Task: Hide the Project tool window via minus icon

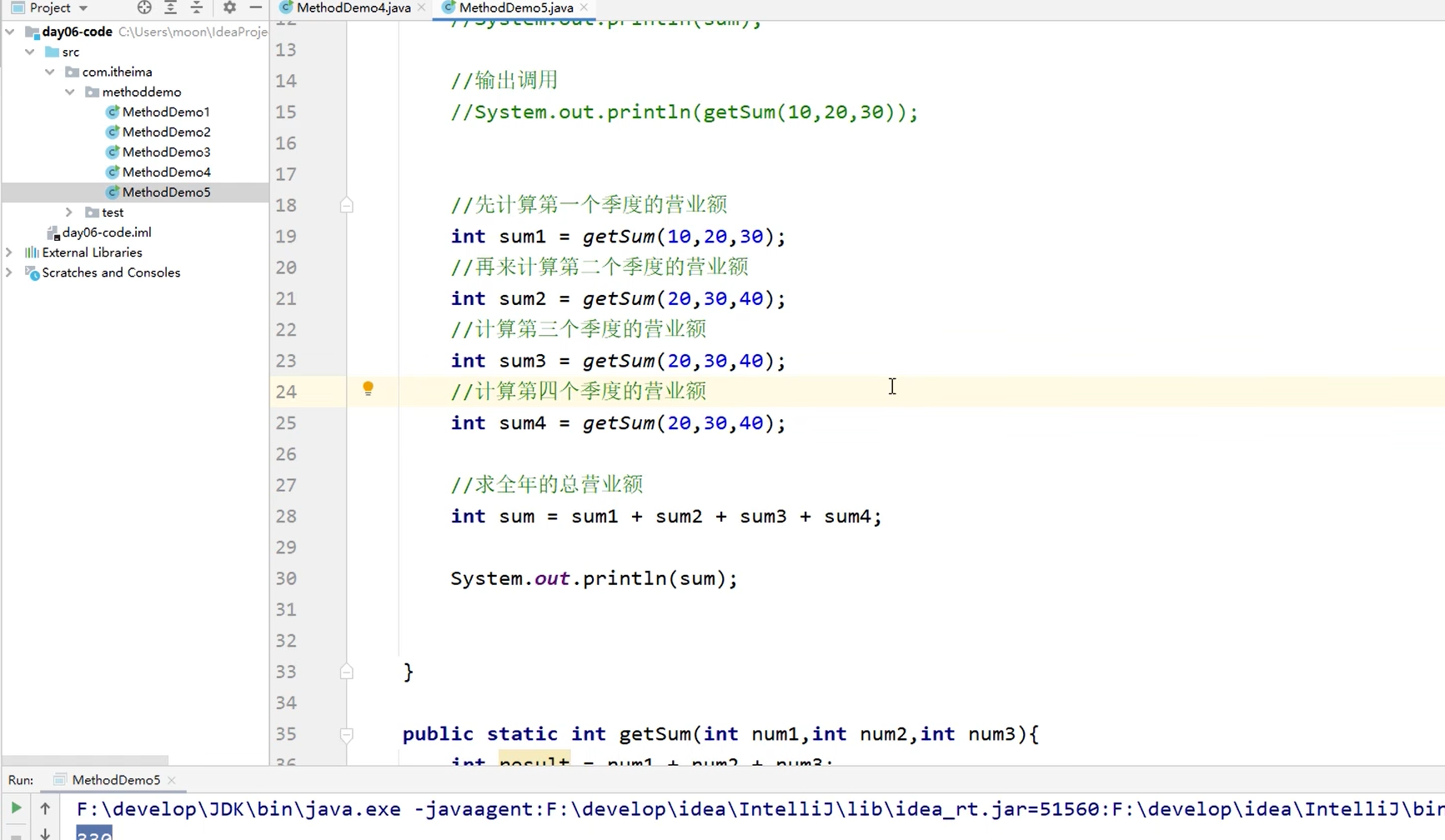Action: 255,8
